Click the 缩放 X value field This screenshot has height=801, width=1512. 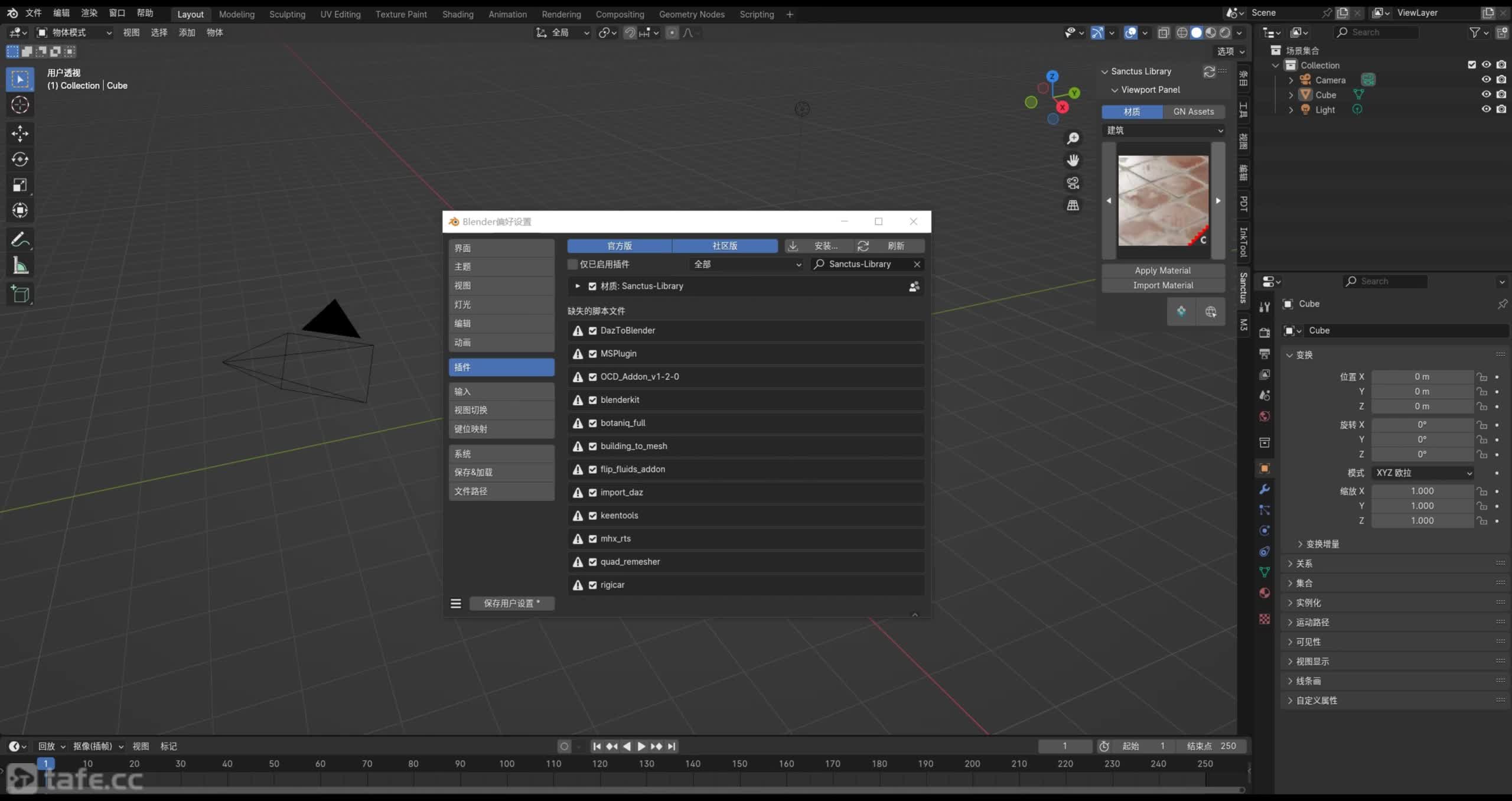pyautogui.click(x=1422, y=491)
